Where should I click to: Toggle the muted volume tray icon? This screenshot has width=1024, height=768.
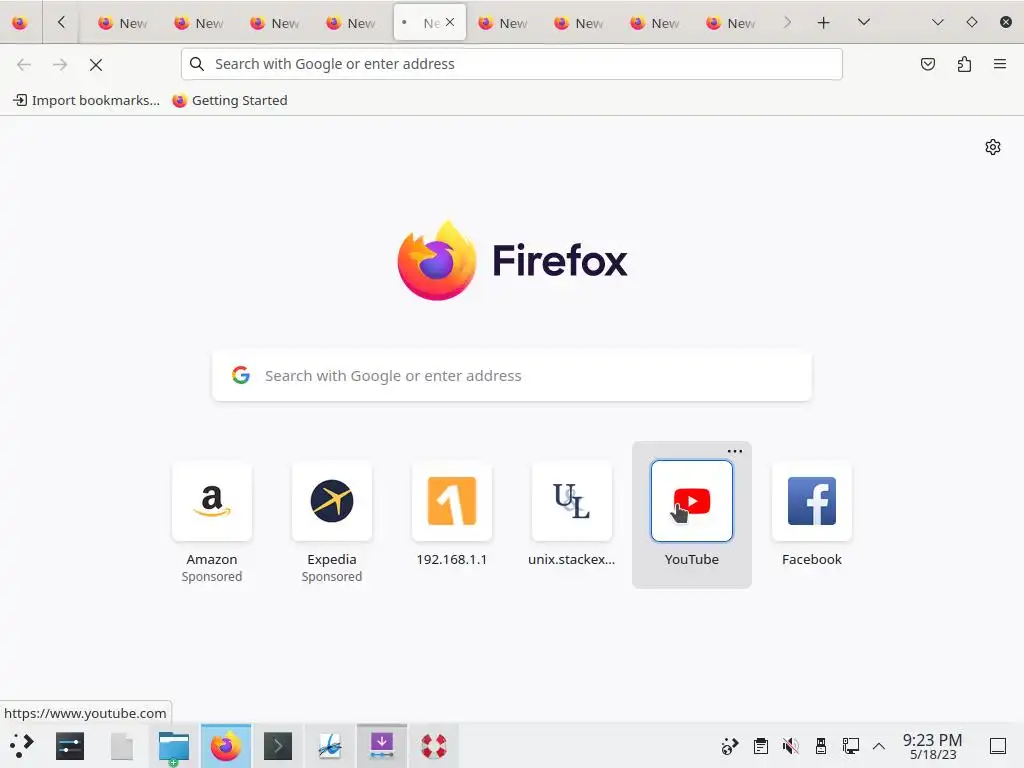790,746
